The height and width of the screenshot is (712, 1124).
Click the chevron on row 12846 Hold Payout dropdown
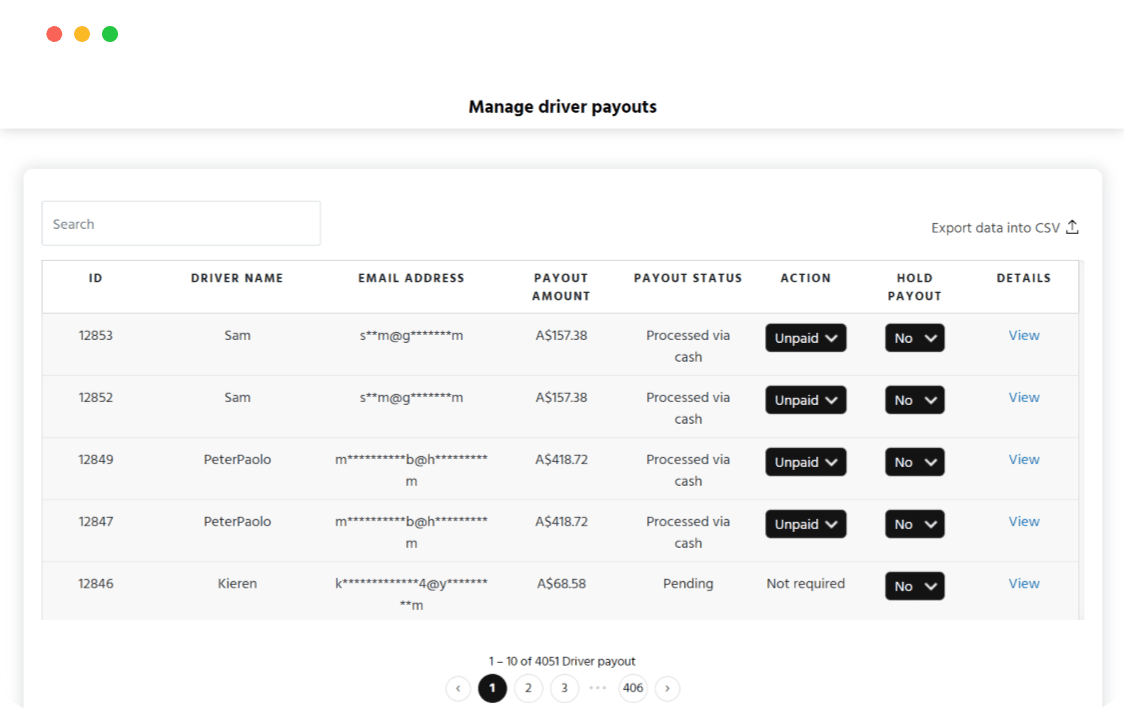tap(932, 585)
